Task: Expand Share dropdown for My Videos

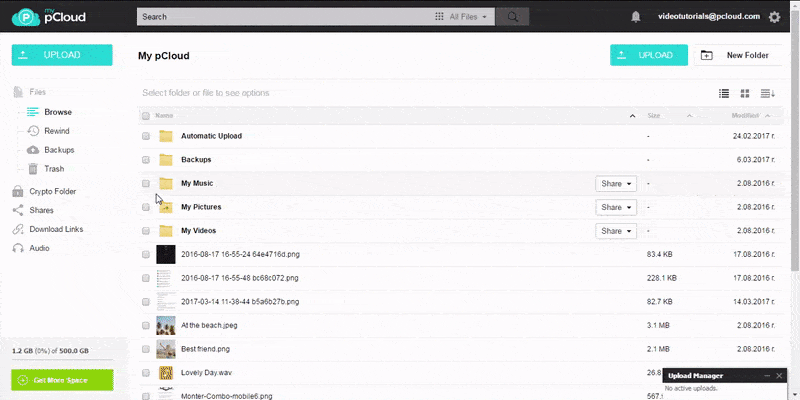Action: click(x=616, y=231)
